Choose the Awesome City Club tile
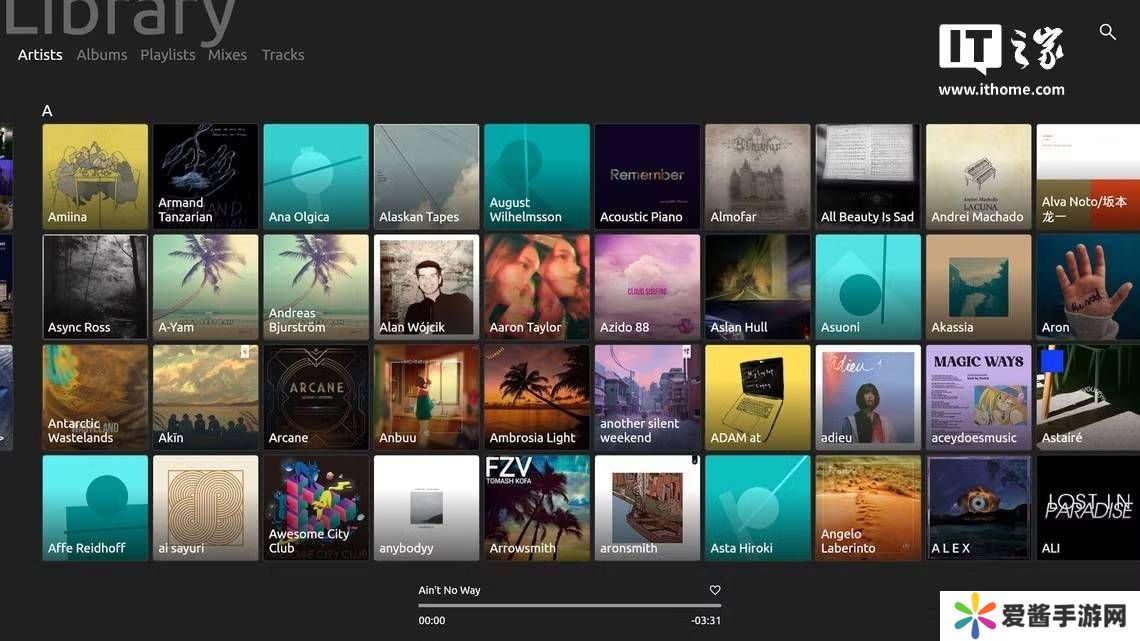The image size is (1140, 641). (316, 507)
